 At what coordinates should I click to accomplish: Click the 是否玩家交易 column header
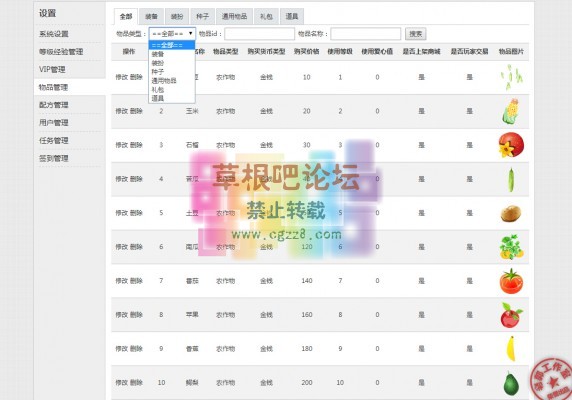(469, 51)
